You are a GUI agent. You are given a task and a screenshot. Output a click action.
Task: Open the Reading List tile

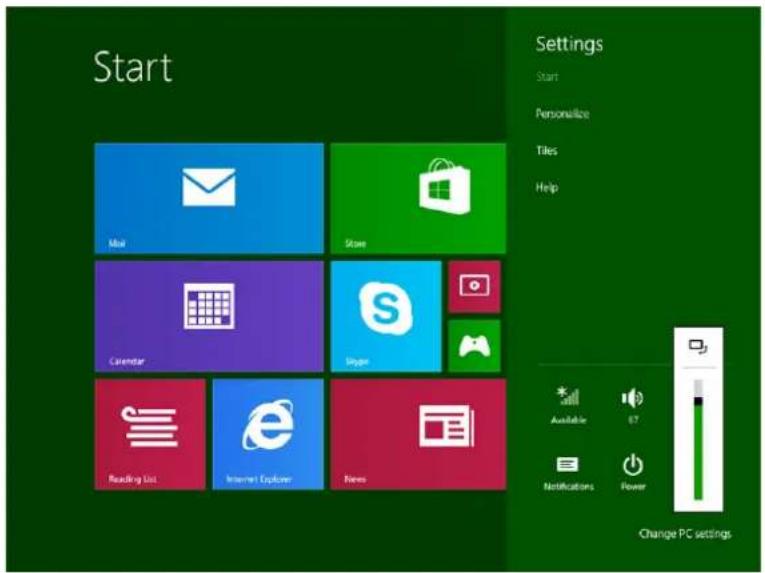tap(150, 434)
